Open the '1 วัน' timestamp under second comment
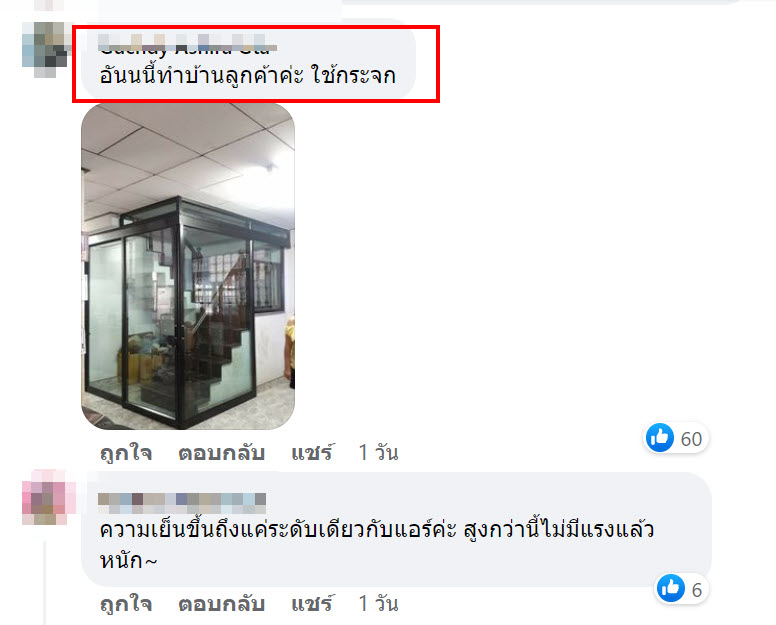The height and width of the screenshot is (625, 776). [x=378, y=604]
